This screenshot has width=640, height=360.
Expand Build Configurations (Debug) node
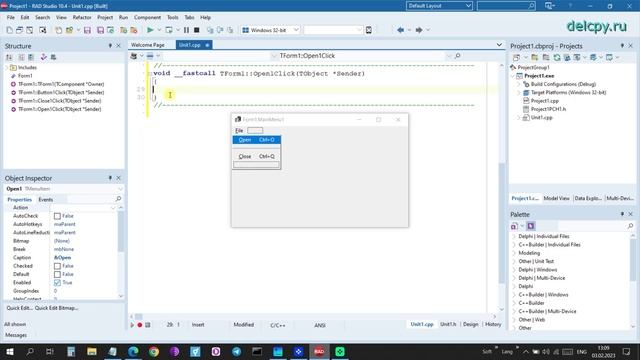point(519,84)
